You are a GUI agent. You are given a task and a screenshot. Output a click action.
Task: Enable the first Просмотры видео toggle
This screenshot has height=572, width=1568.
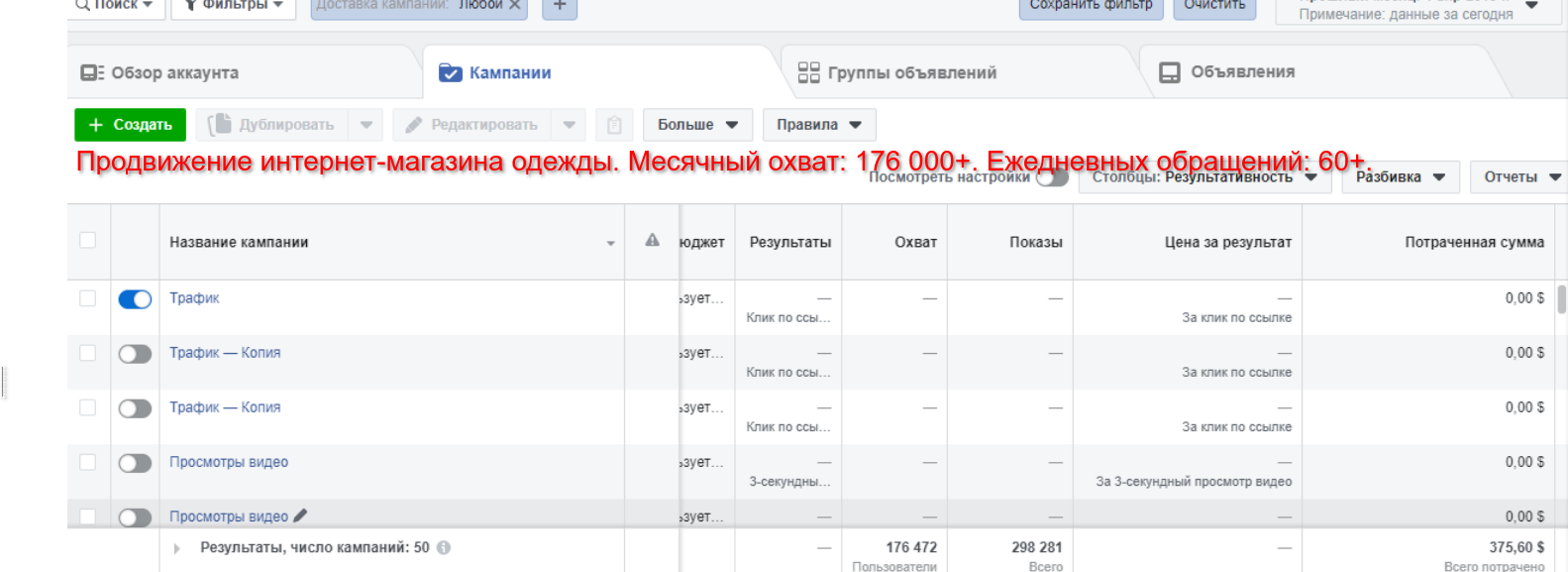135,463
